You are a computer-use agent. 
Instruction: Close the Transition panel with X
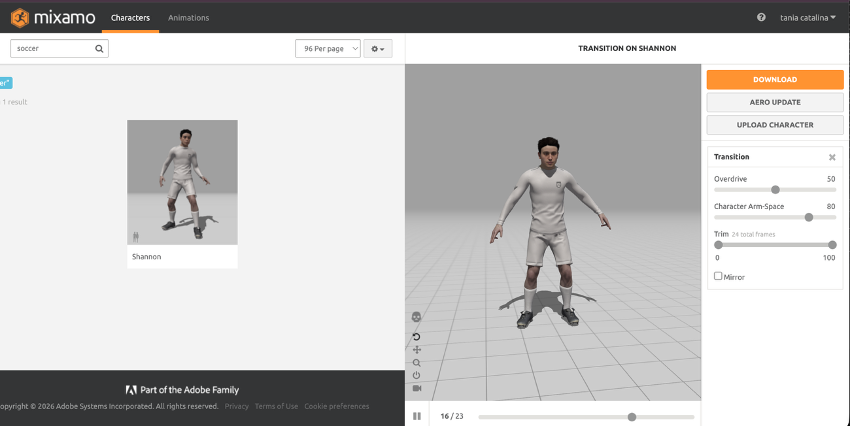832,157
